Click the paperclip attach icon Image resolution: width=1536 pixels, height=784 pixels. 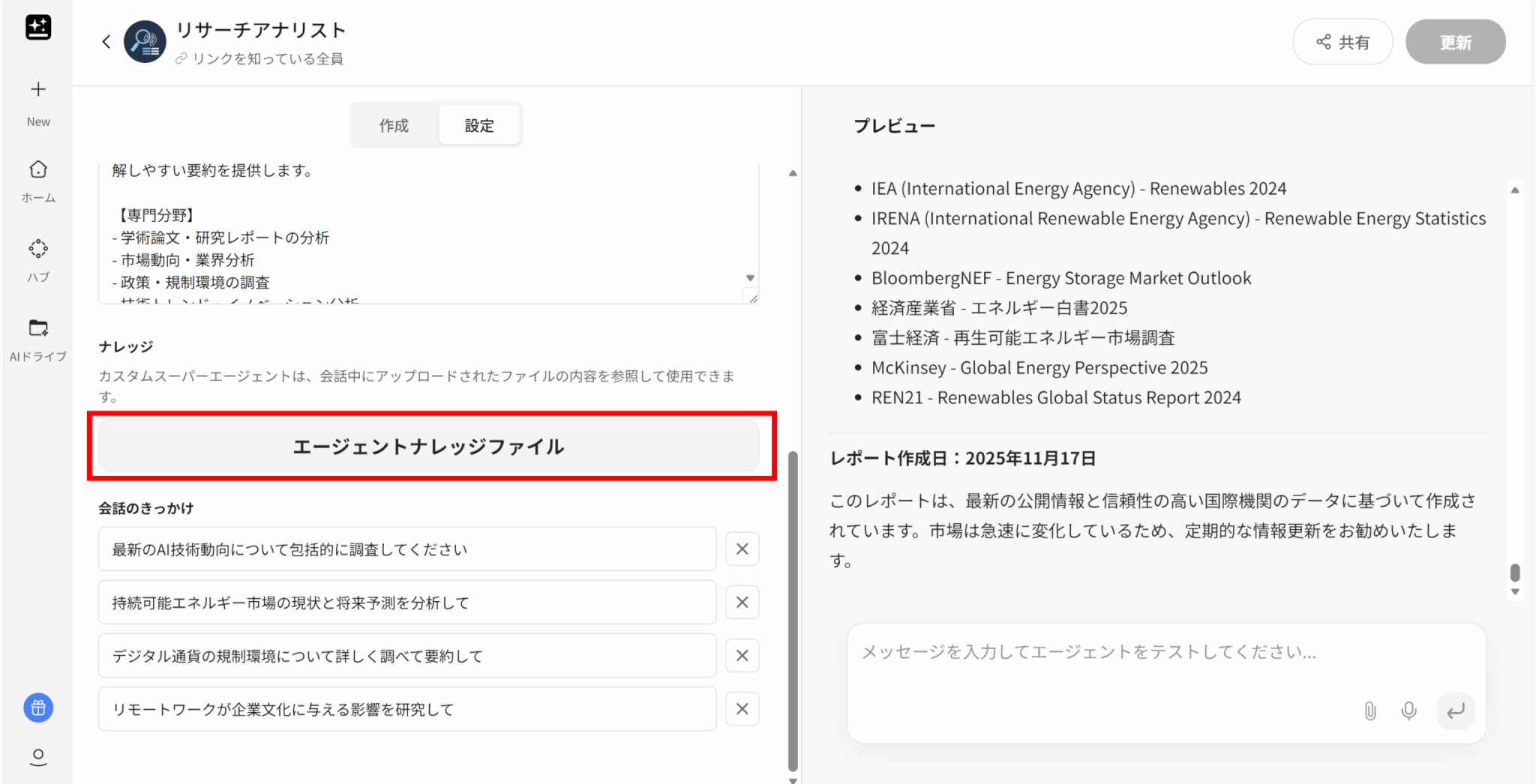coord(1369,711)
